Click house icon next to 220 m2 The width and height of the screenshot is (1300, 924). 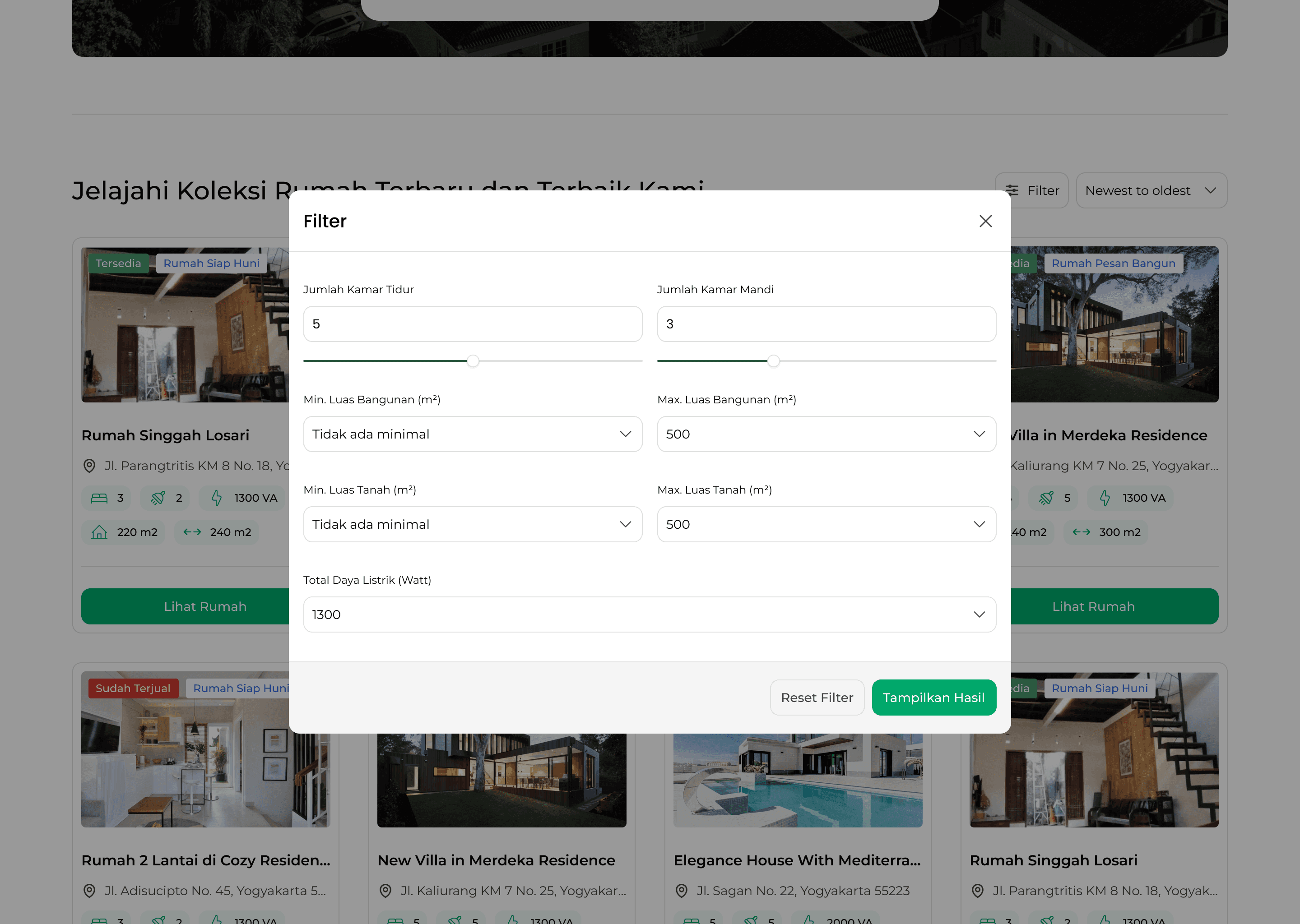point(100,532)
